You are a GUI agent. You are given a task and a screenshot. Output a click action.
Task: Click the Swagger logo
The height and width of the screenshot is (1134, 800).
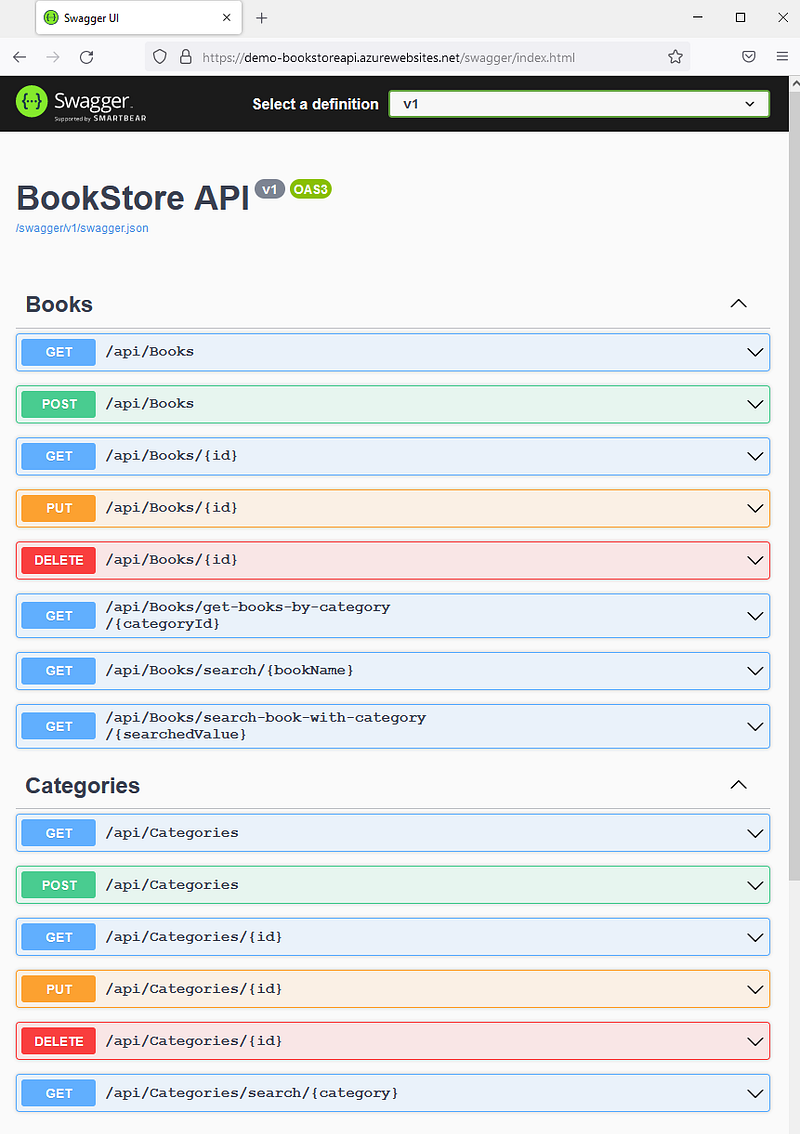[x=74, y=103]
